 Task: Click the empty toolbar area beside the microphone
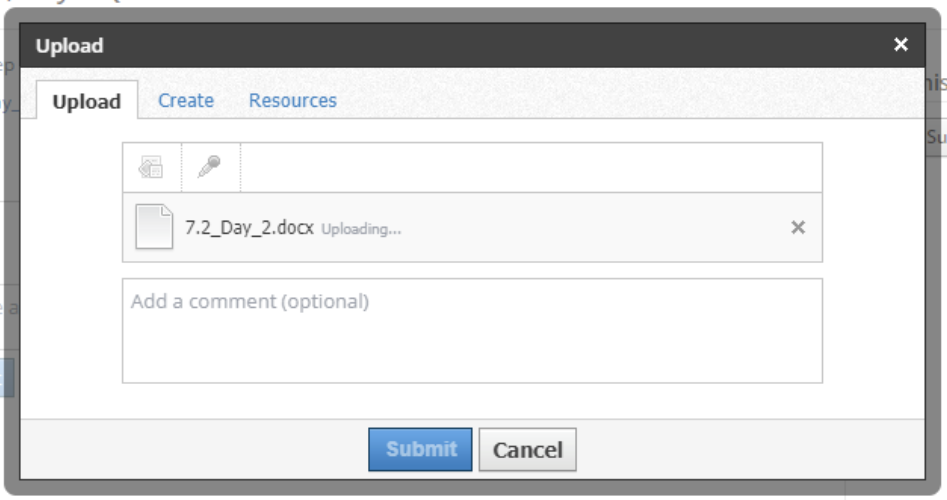[x=530, y=168]
